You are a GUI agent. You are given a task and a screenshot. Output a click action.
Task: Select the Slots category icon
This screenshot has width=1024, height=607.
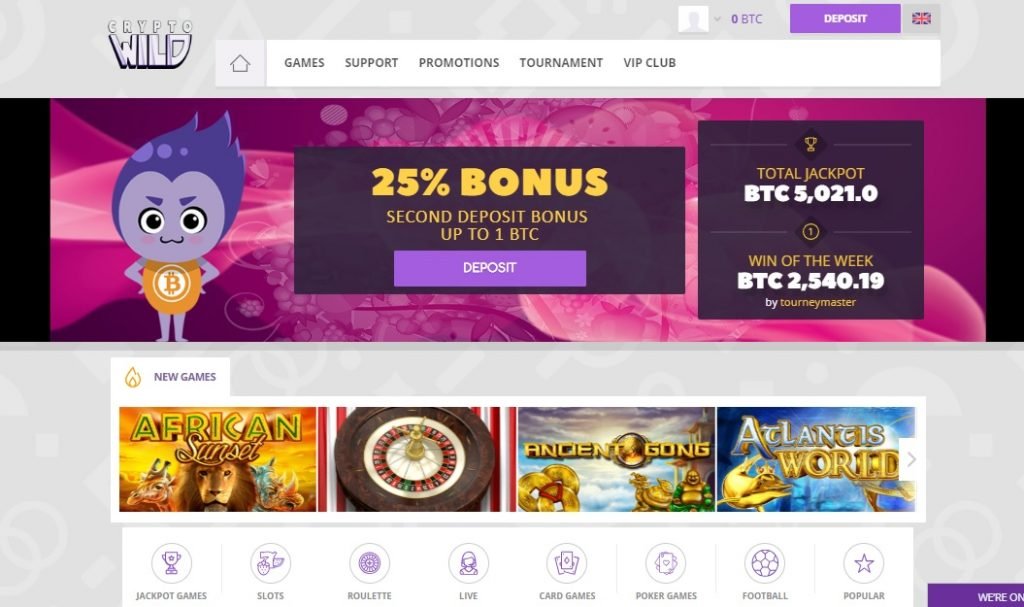pos(270,563)
